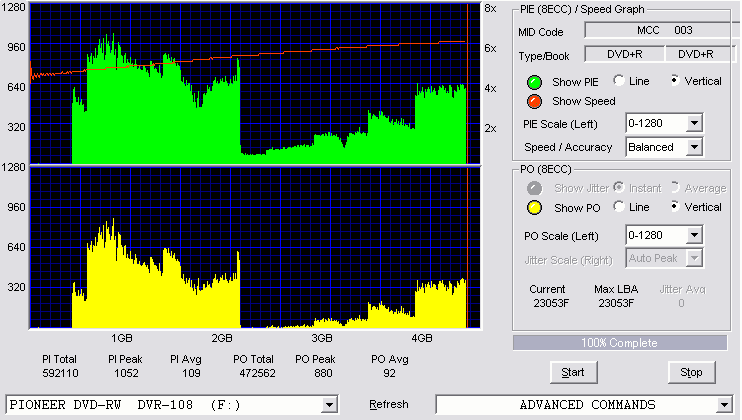742x420 pixels.
Task: Click the Max LBA value 23053F
Action: 616,303
